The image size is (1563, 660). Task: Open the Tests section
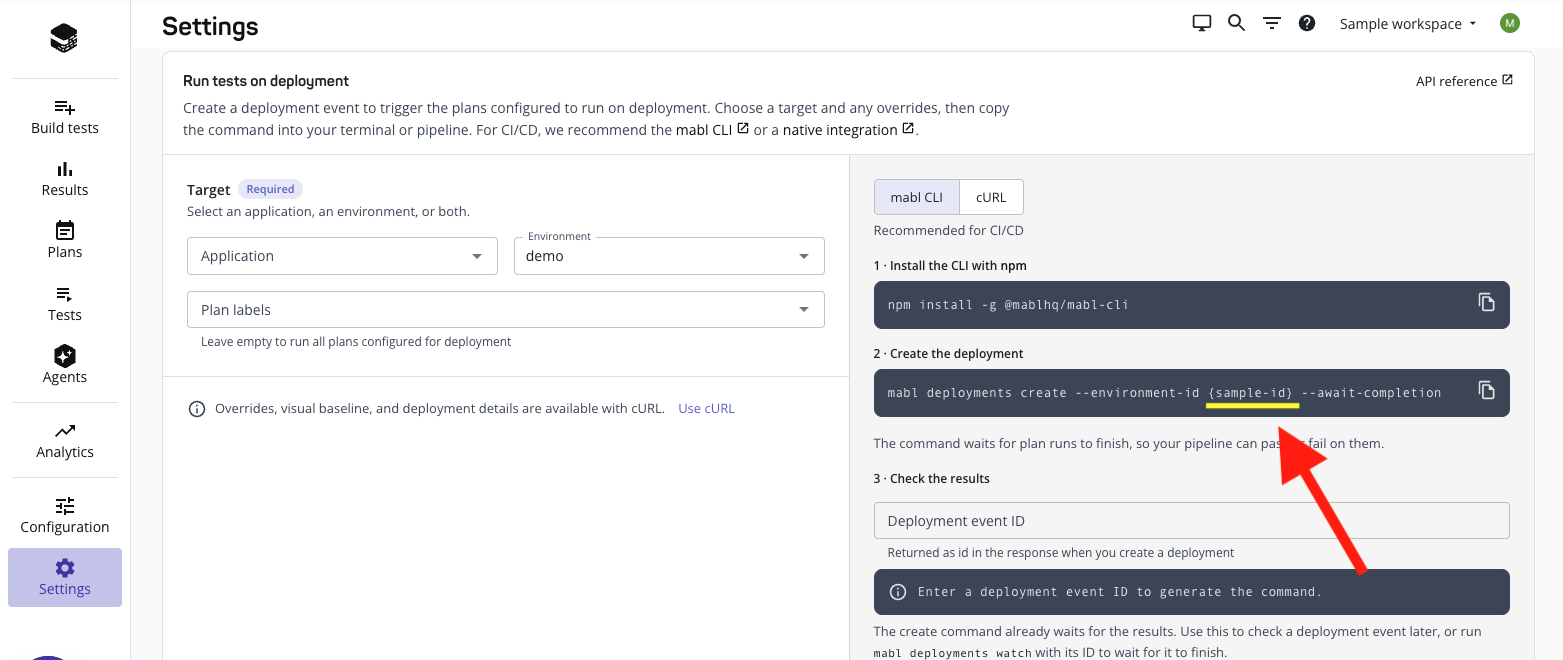pyautogui.click(x=65, y=304)
